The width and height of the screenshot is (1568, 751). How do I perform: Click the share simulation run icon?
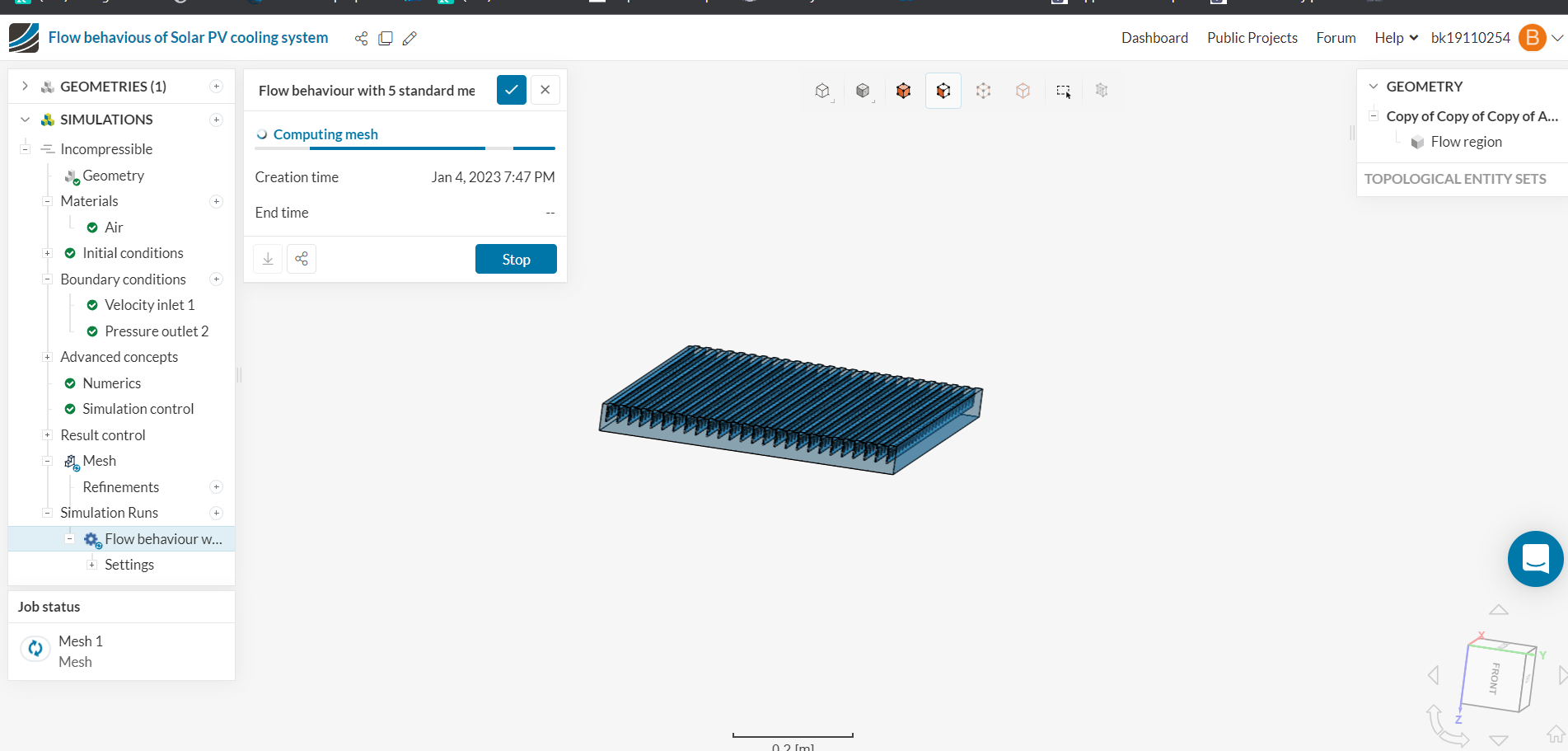[x=302, y=258]
